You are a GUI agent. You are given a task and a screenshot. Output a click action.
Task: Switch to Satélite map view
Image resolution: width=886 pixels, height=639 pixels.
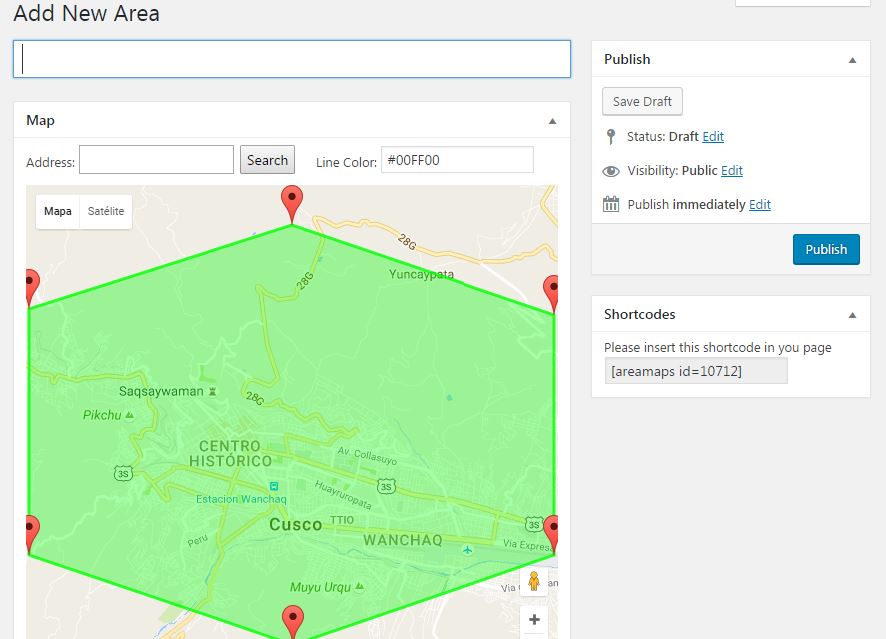[x=106, y=211]
